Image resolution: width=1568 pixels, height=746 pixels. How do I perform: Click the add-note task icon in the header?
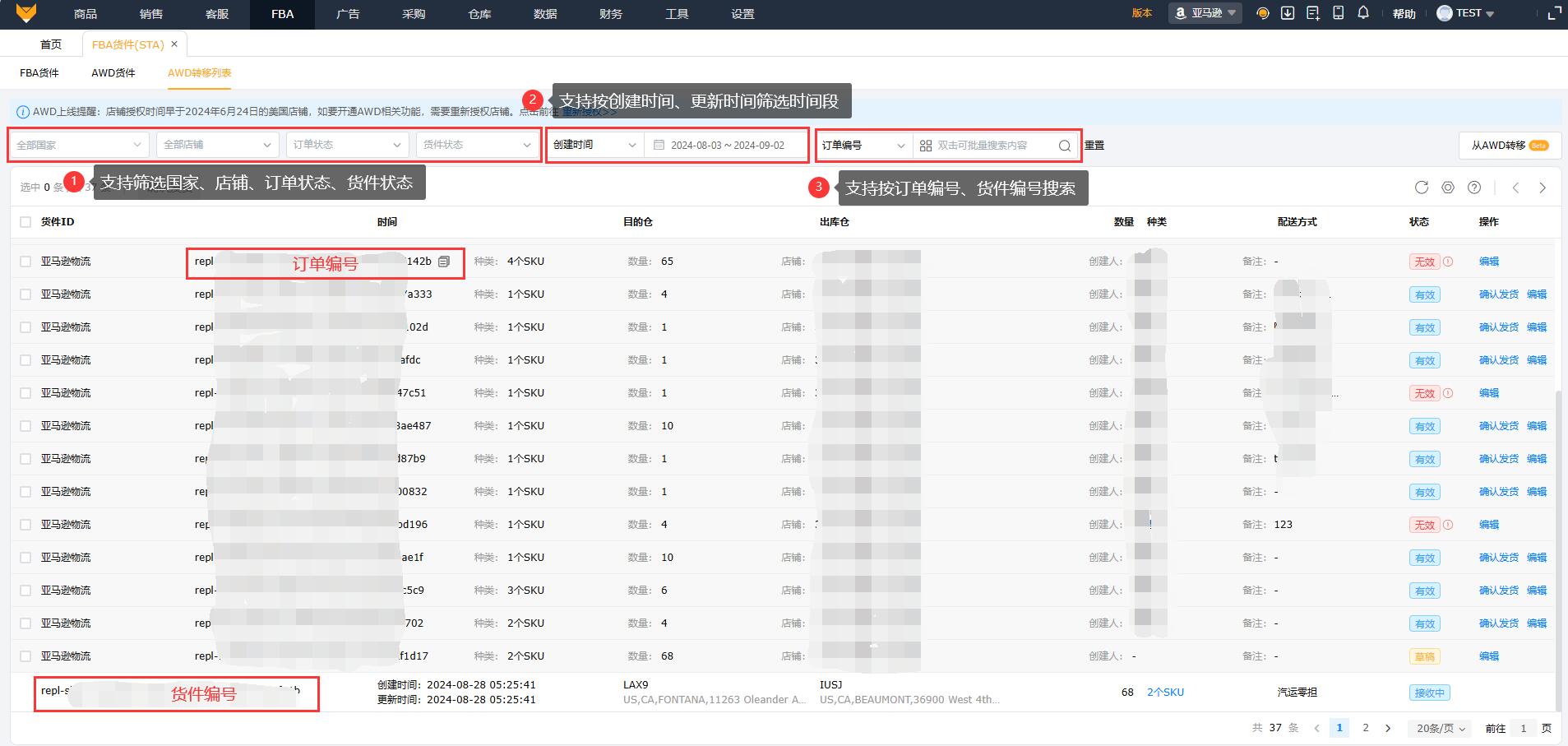(x=1313, y=13)
